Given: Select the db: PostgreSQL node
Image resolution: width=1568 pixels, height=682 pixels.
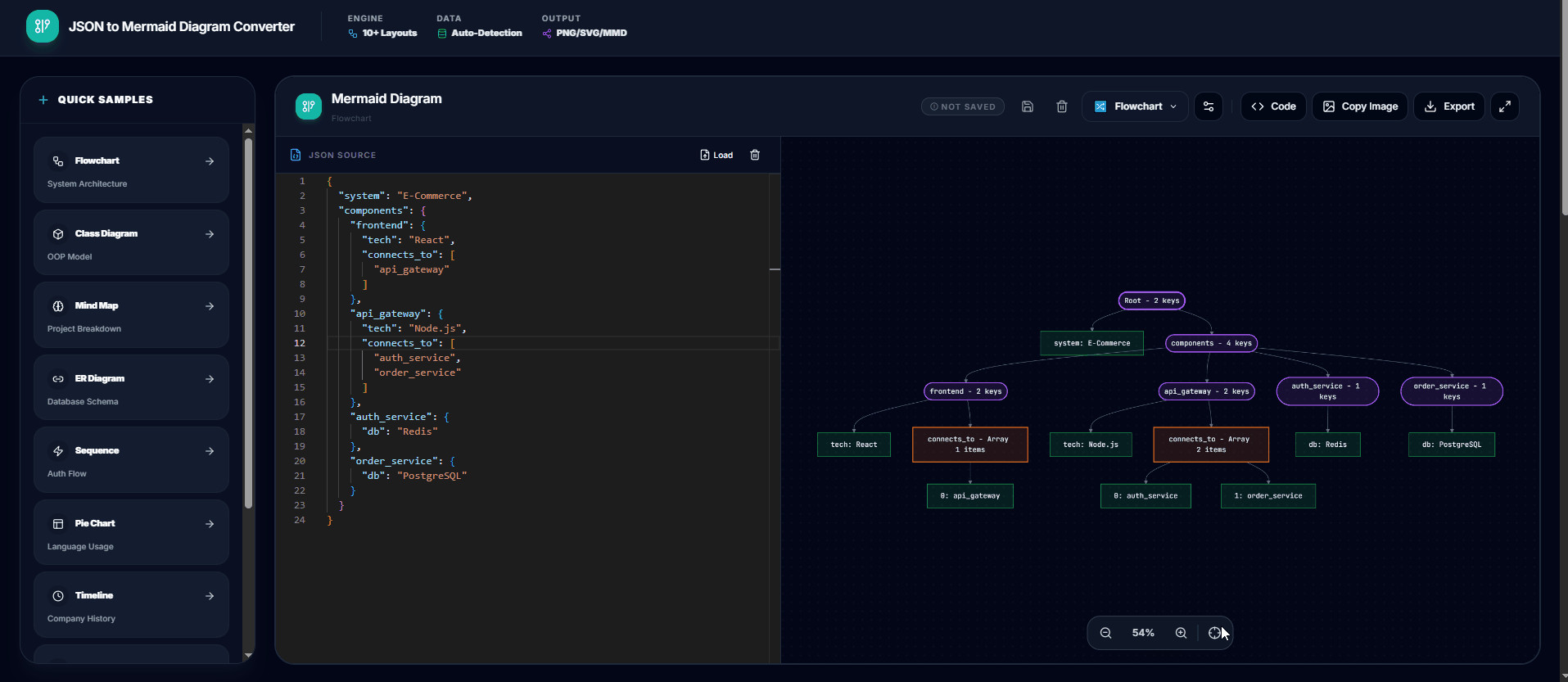Looking at the screenshot, I should [x=1452, y=445].
